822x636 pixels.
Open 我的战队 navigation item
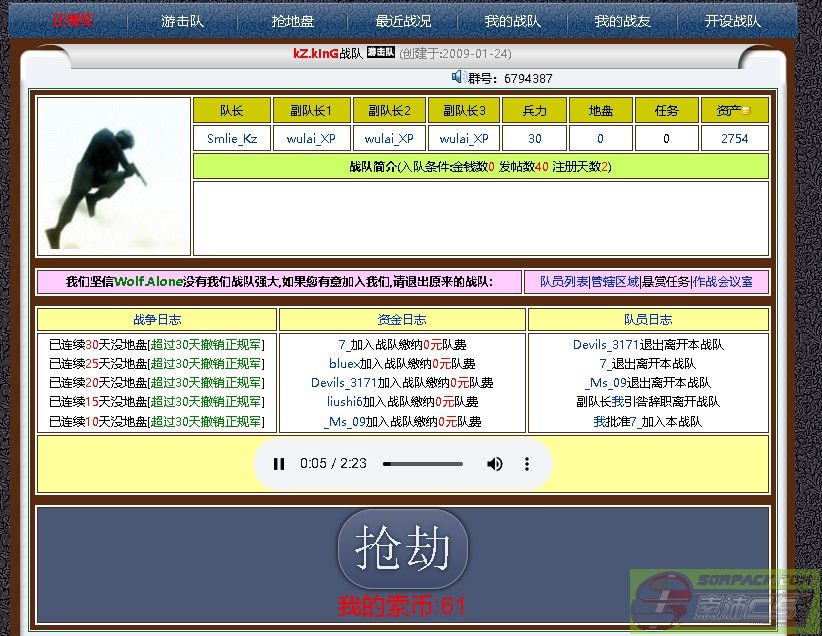(512, 21)
